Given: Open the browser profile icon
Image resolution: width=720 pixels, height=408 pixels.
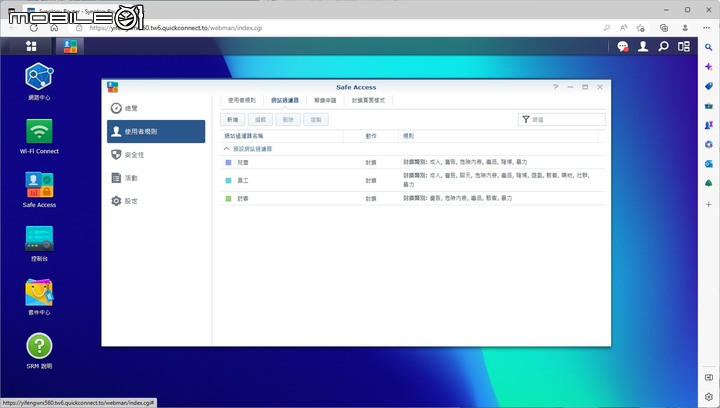Looking at the screenshot, I should 685,28.
